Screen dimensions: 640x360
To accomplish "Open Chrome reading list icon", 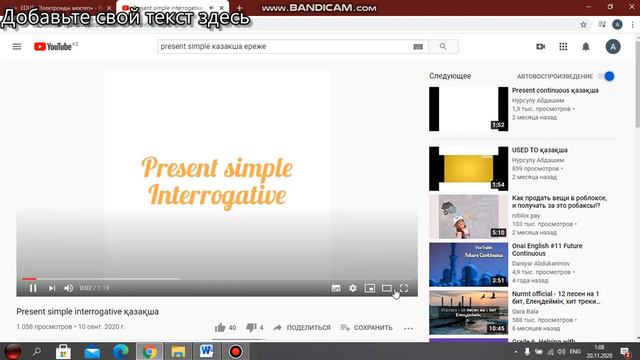I will coord(602,24).
